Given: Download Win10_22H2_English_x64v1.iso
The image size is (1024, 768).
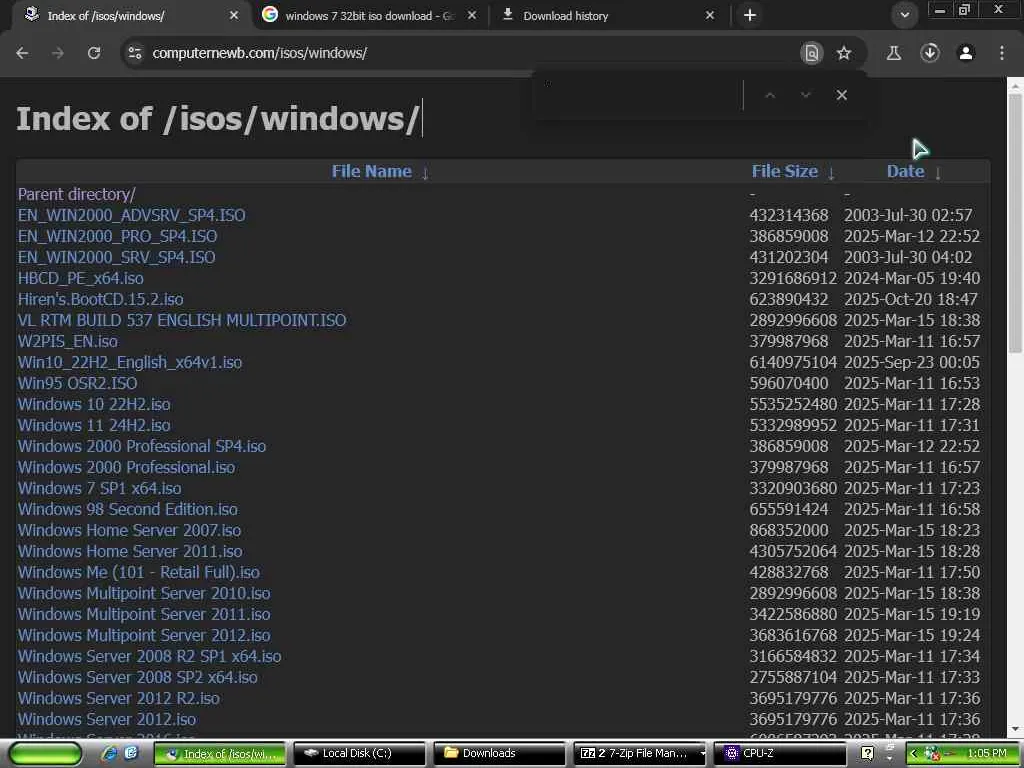Looking at the screenshot, I should (x=130, y=362).
